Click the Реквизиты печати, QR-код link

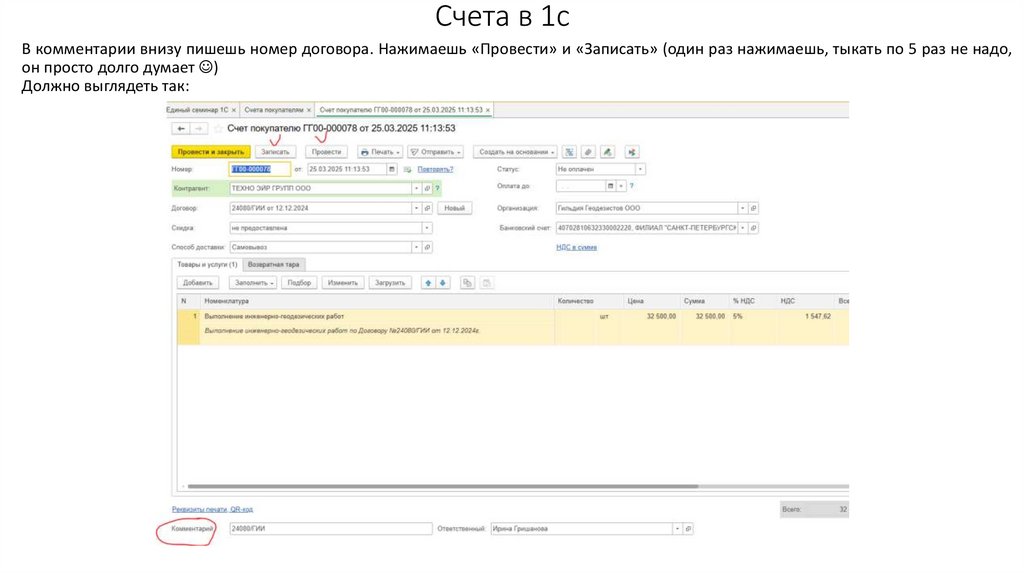pos(212,509)
